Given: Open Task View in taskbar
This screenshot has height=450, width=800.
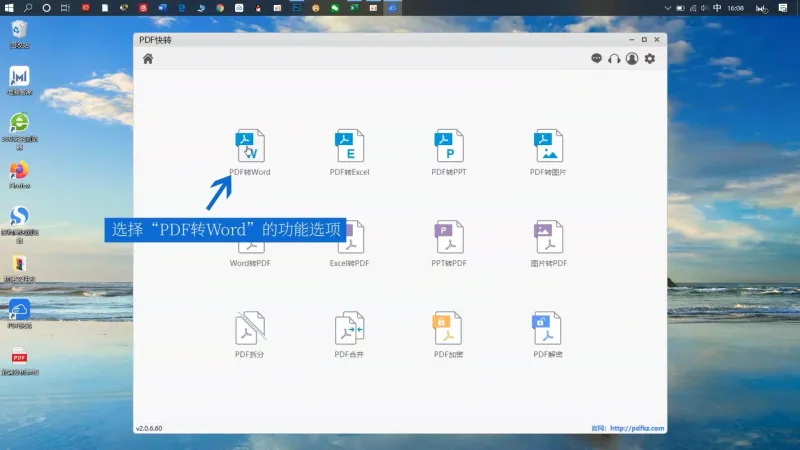Looking at the screenshot, I should (65, 8).
